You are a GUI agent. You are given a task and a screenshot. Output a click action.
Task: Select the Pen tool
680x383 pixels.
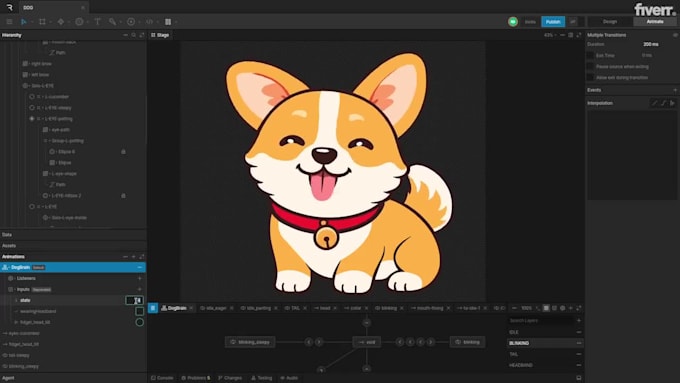point(61,21)
